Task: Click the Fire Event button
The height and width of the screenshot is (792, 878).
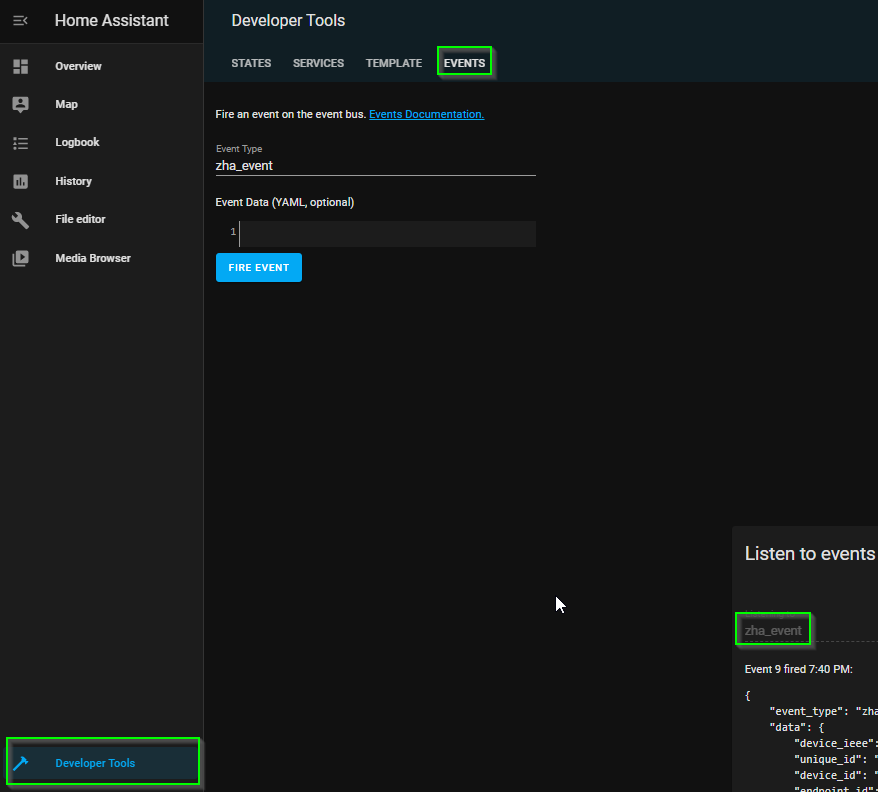Action: pyautogui.click(x=259, y=268)
